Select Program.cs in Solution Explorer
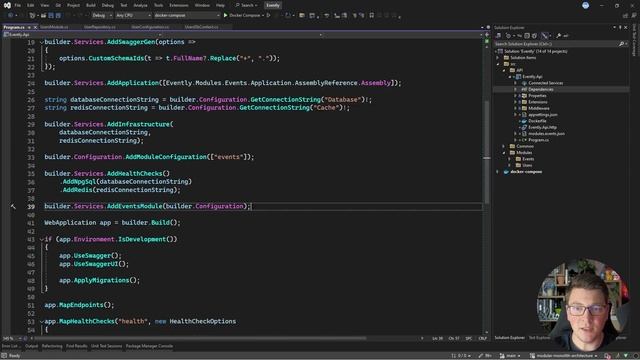The height and width of the screenshot is (360, 640). pos(538,140)
